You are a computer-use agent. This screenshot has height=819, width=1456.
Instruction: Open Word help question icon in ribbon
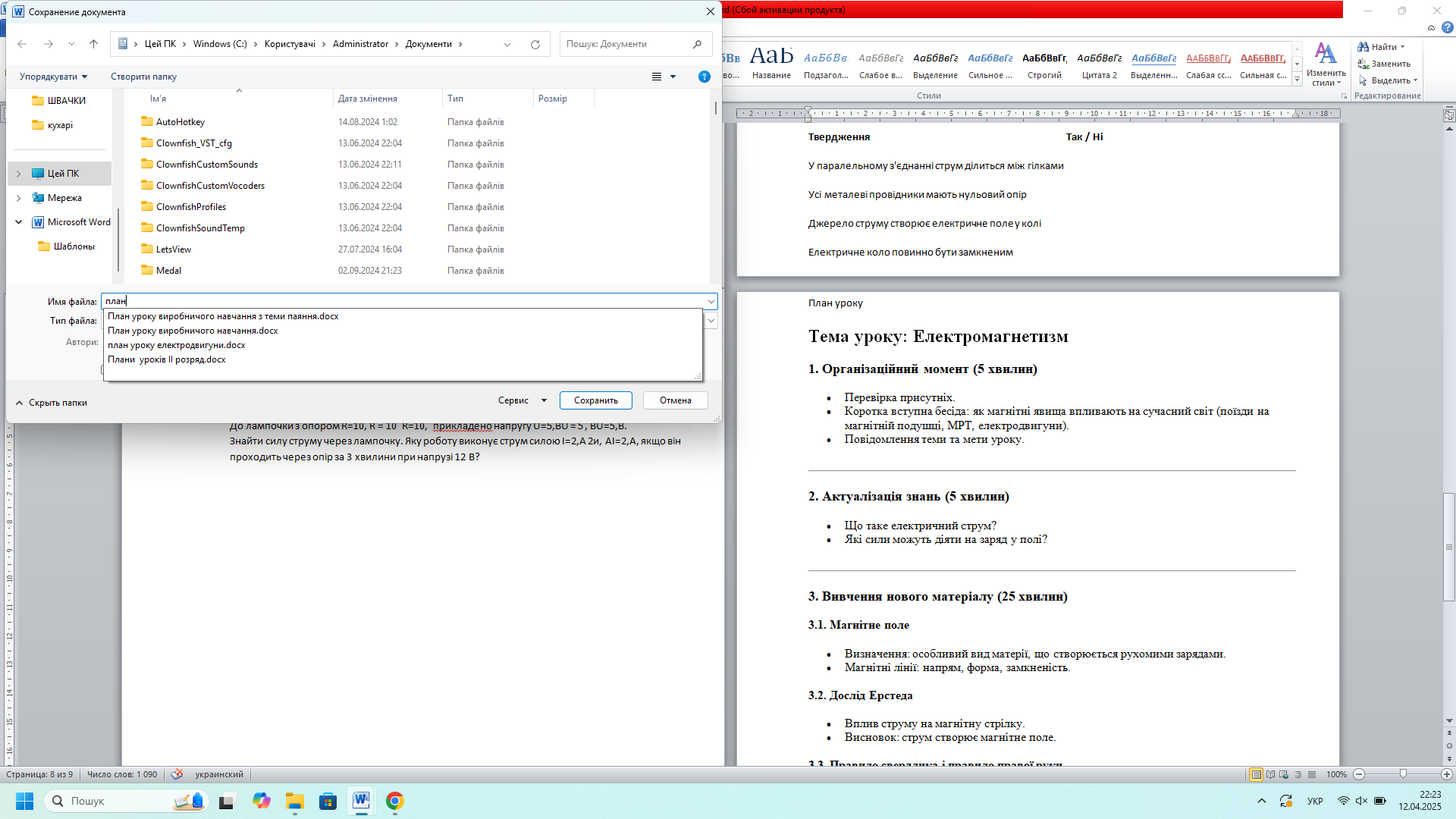1447,27
